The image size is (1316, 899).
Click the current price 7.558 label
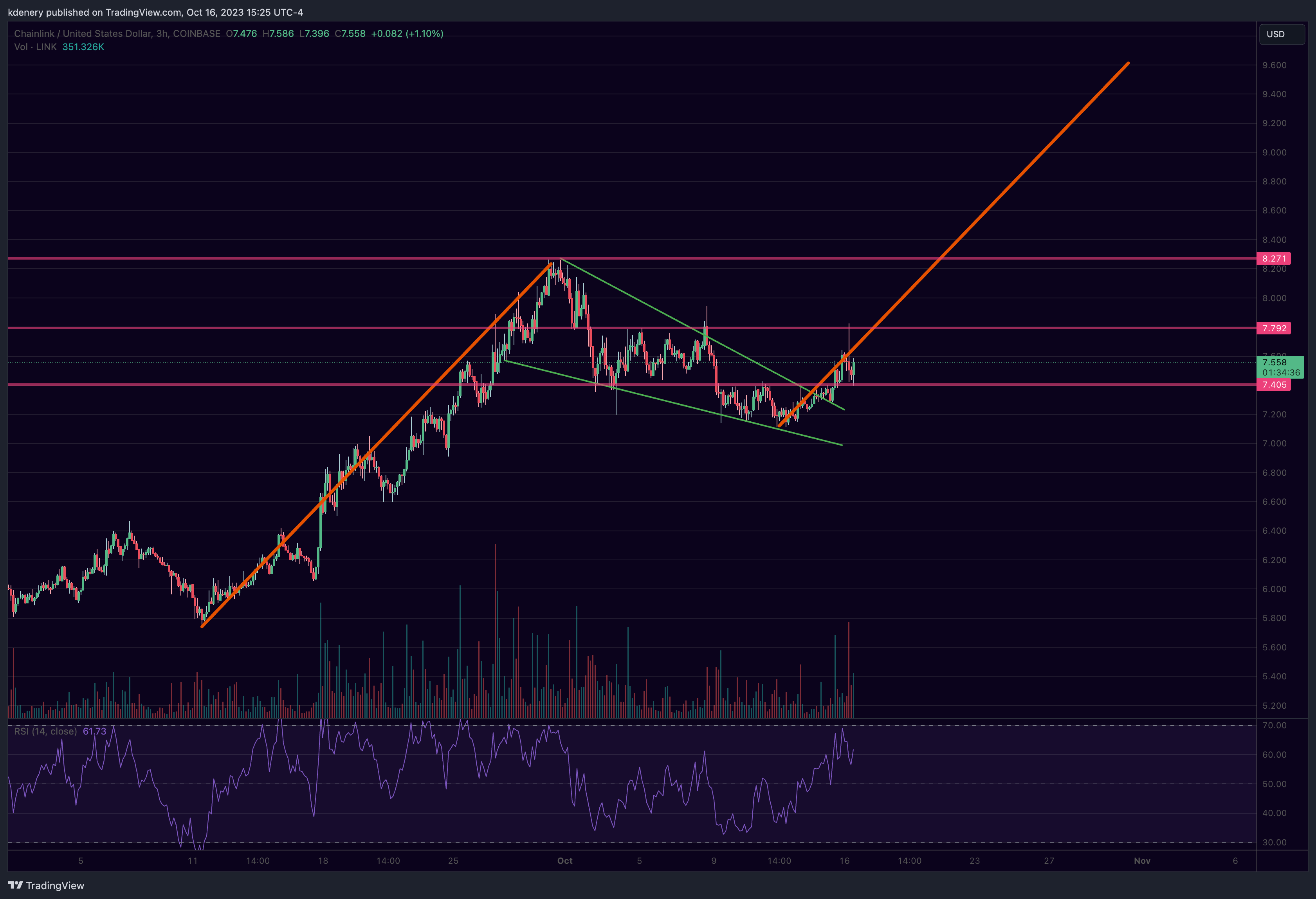tap(1280, 367)
